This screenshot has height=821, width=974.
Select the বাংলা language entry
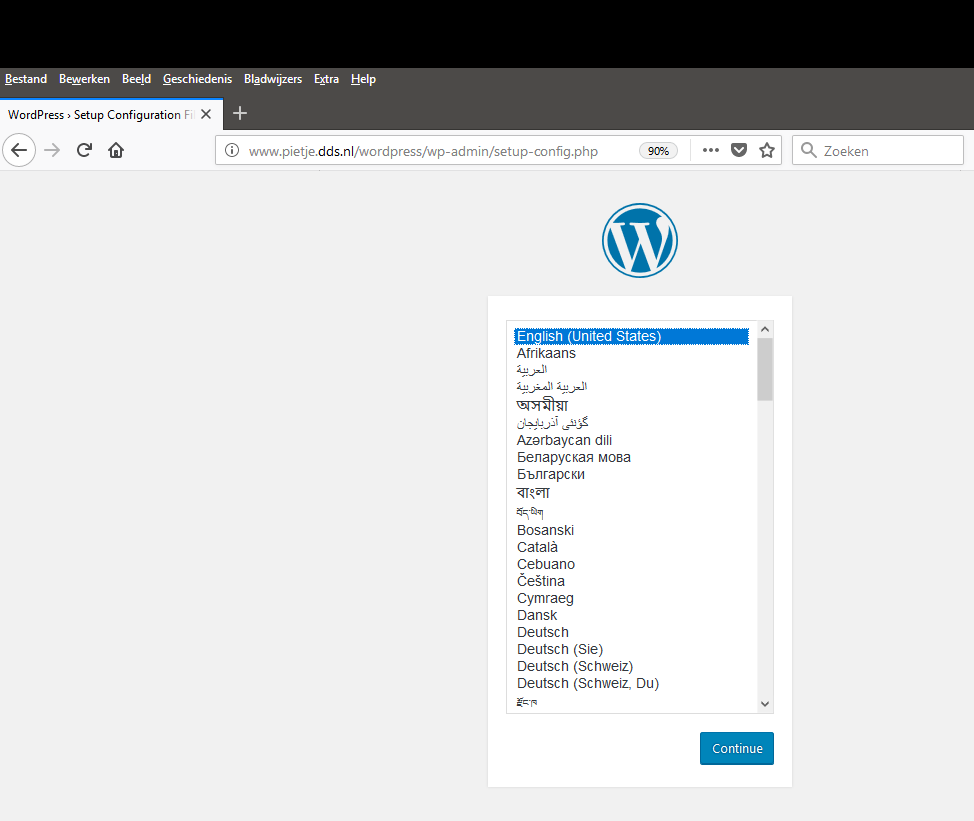tap(631, 492)
